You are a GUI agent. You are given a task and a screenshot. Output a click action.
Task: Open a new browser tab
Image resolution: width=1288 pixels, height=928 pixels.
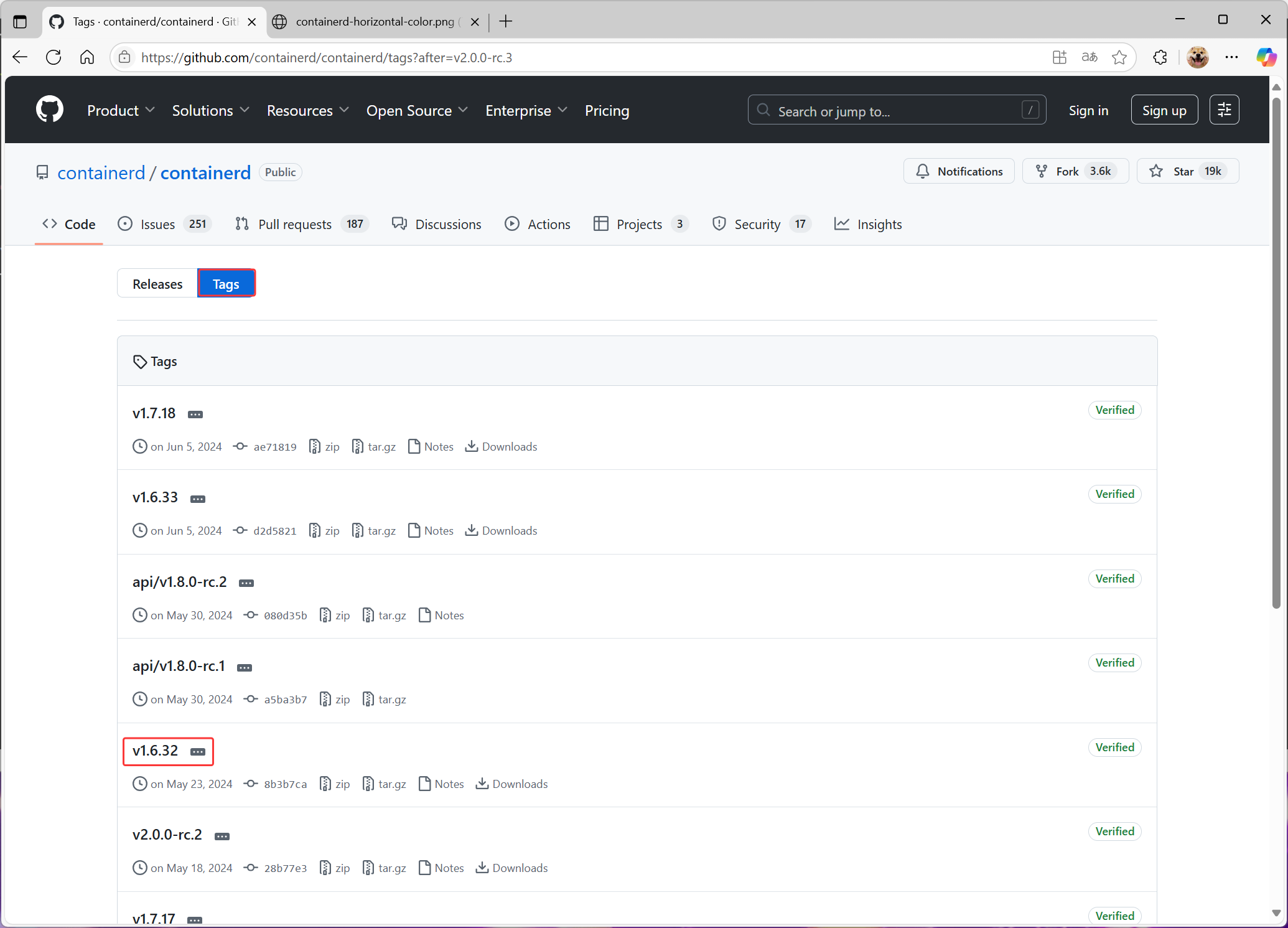click(506, 22)
